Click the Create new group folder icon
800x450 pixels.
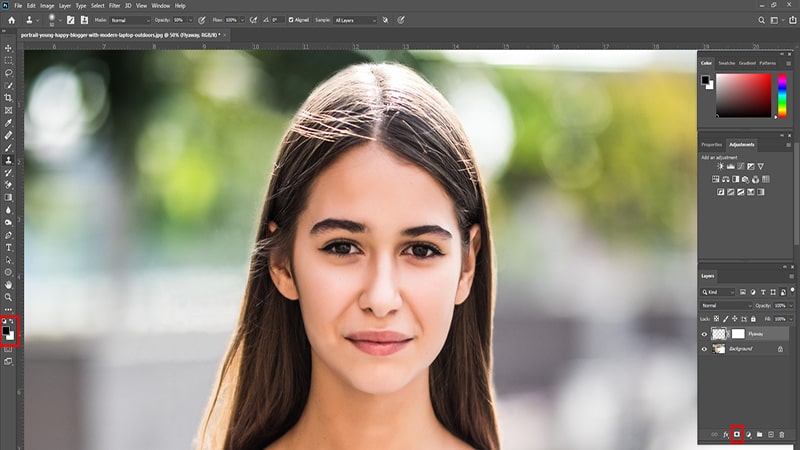coord(760,434)
